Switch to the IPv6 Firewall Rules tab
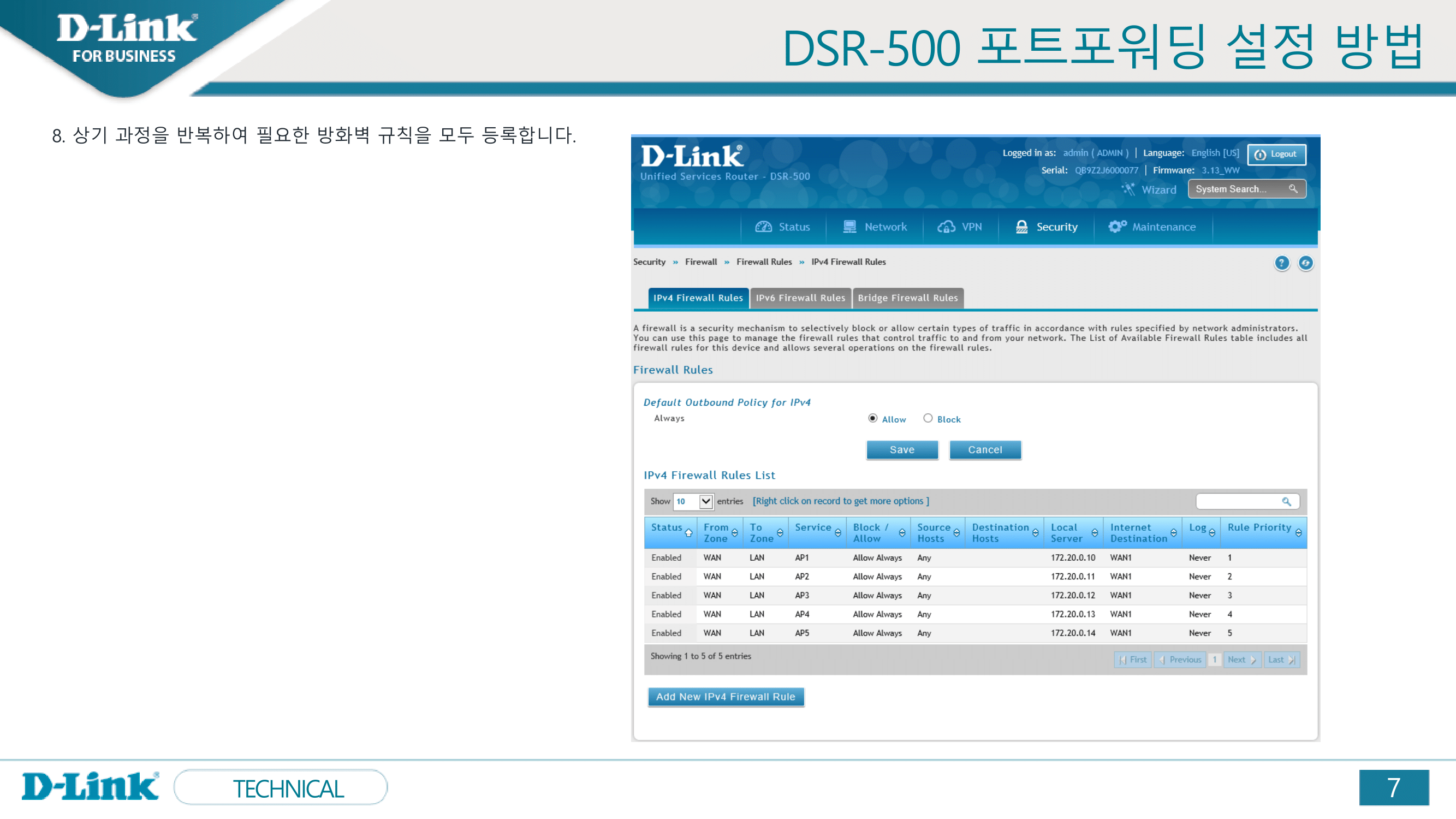Screen dimensions: 1456x819 800,298
